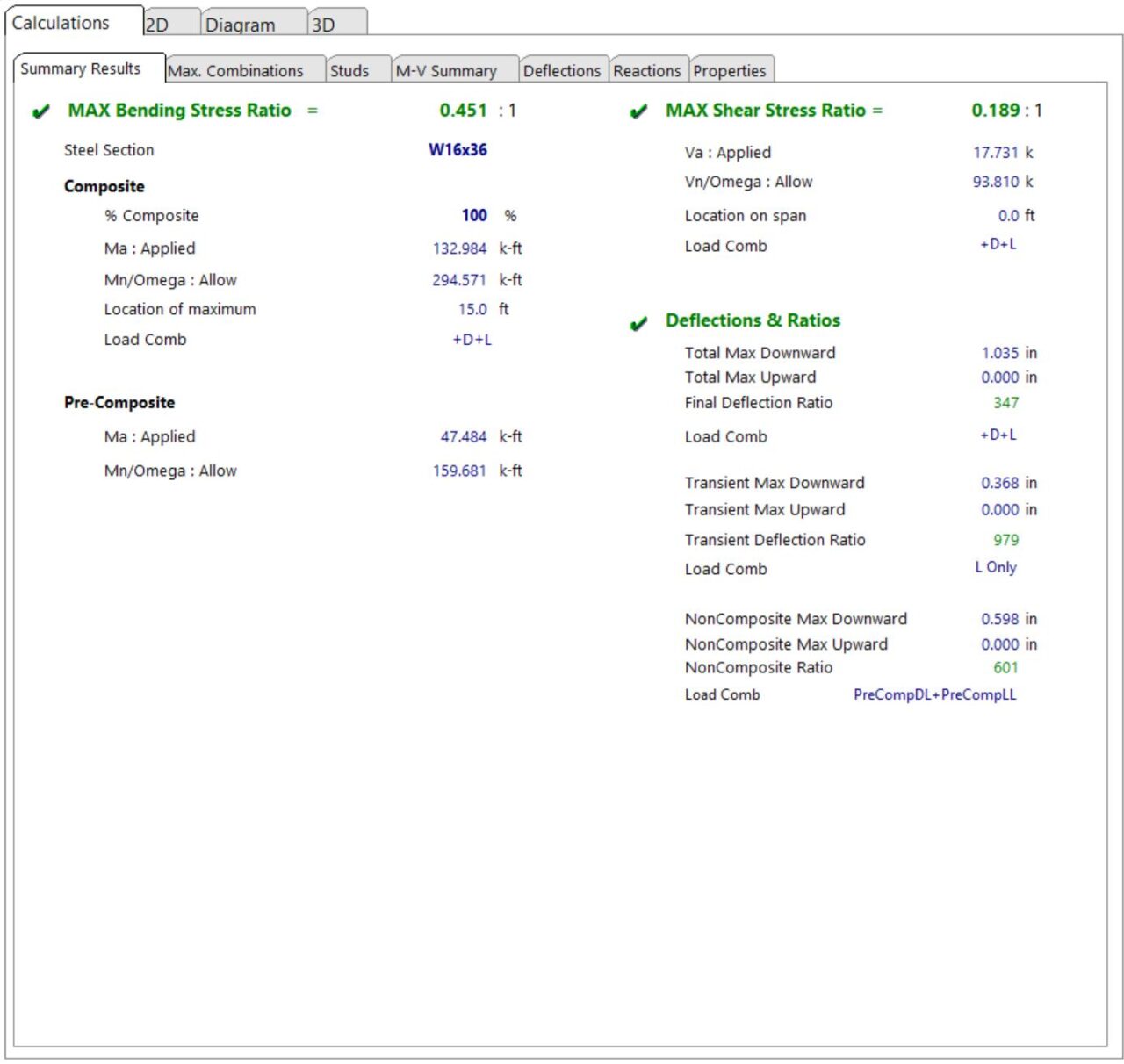Click the 0.451 bending stress ratio value
This screenshot has width=1124, height=1064.
click(463, 110)
